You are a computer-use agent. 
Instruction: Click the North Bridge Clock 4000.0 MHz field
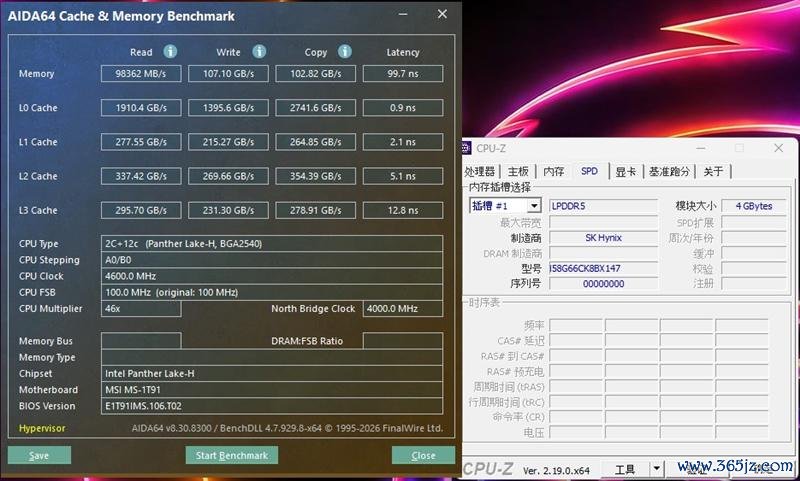(403, 309)
